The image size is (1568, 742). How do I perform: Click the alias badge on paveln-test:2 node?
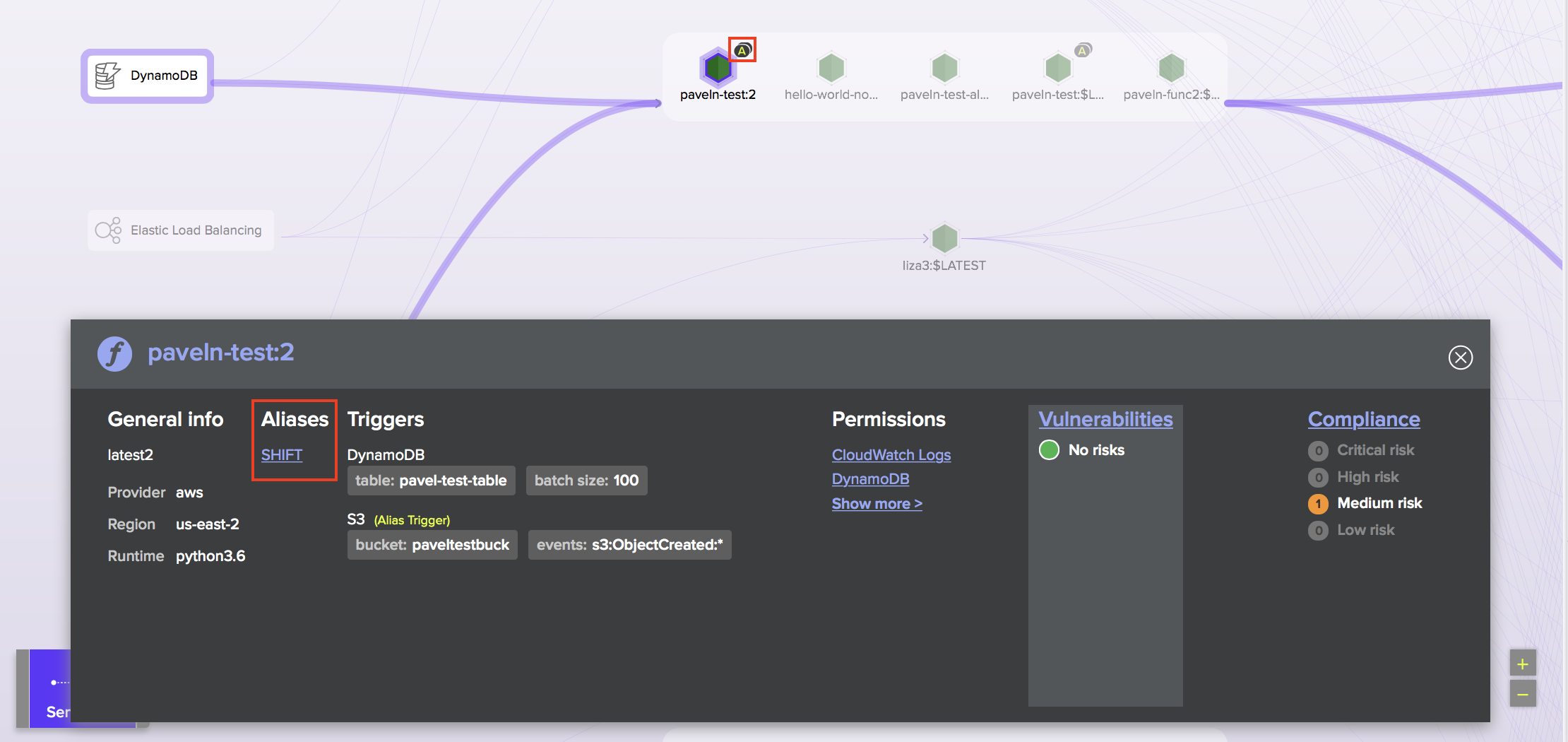click(x=742, y=50)
